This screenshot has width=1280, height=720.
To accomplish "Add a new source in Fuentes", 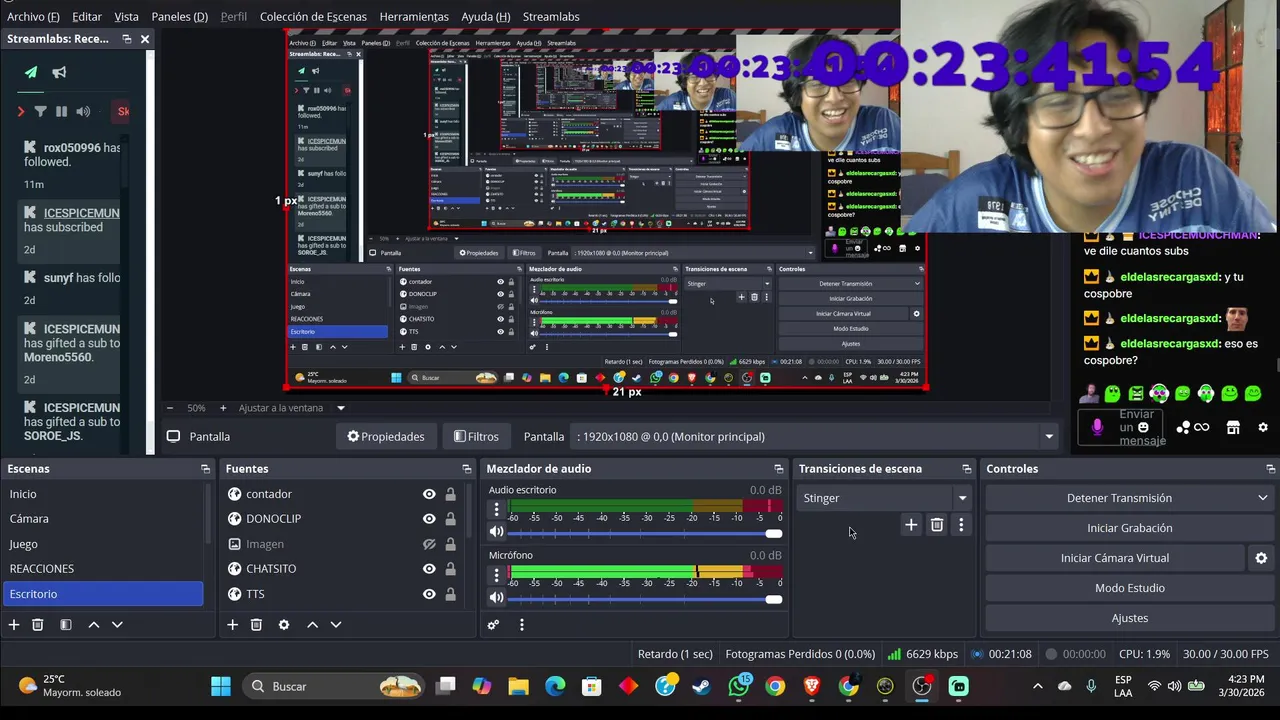I will pos(232,625).
